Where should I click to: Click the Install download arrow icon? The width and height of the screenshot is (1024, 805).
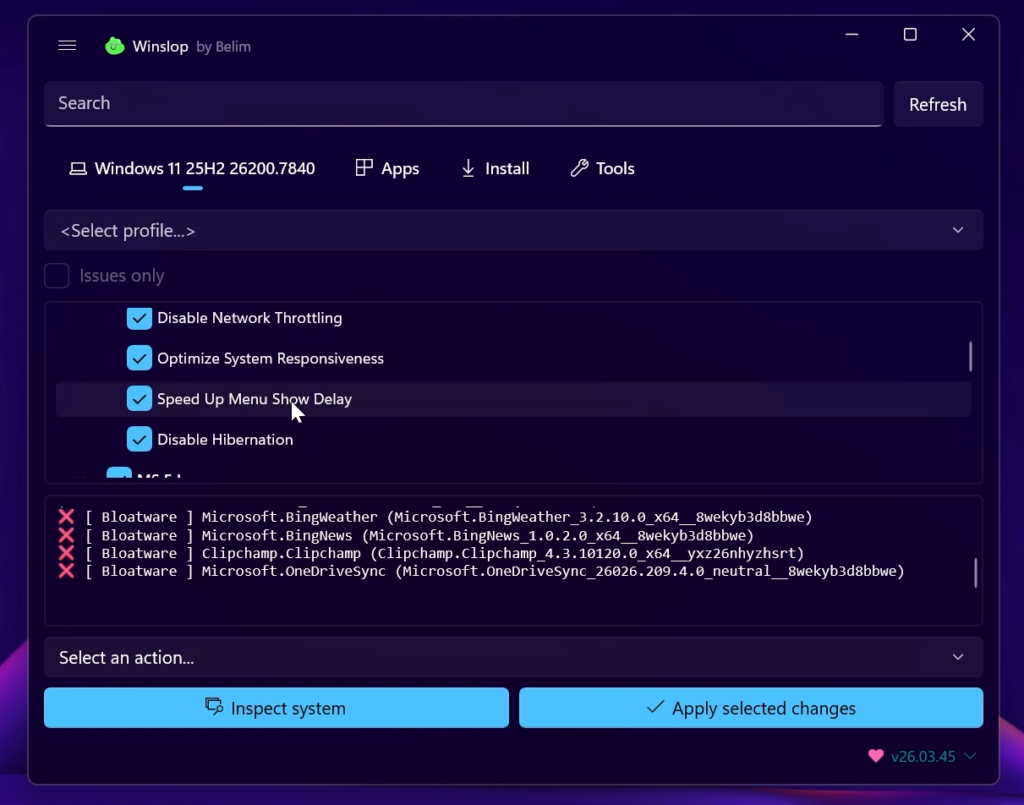(468, 168)
